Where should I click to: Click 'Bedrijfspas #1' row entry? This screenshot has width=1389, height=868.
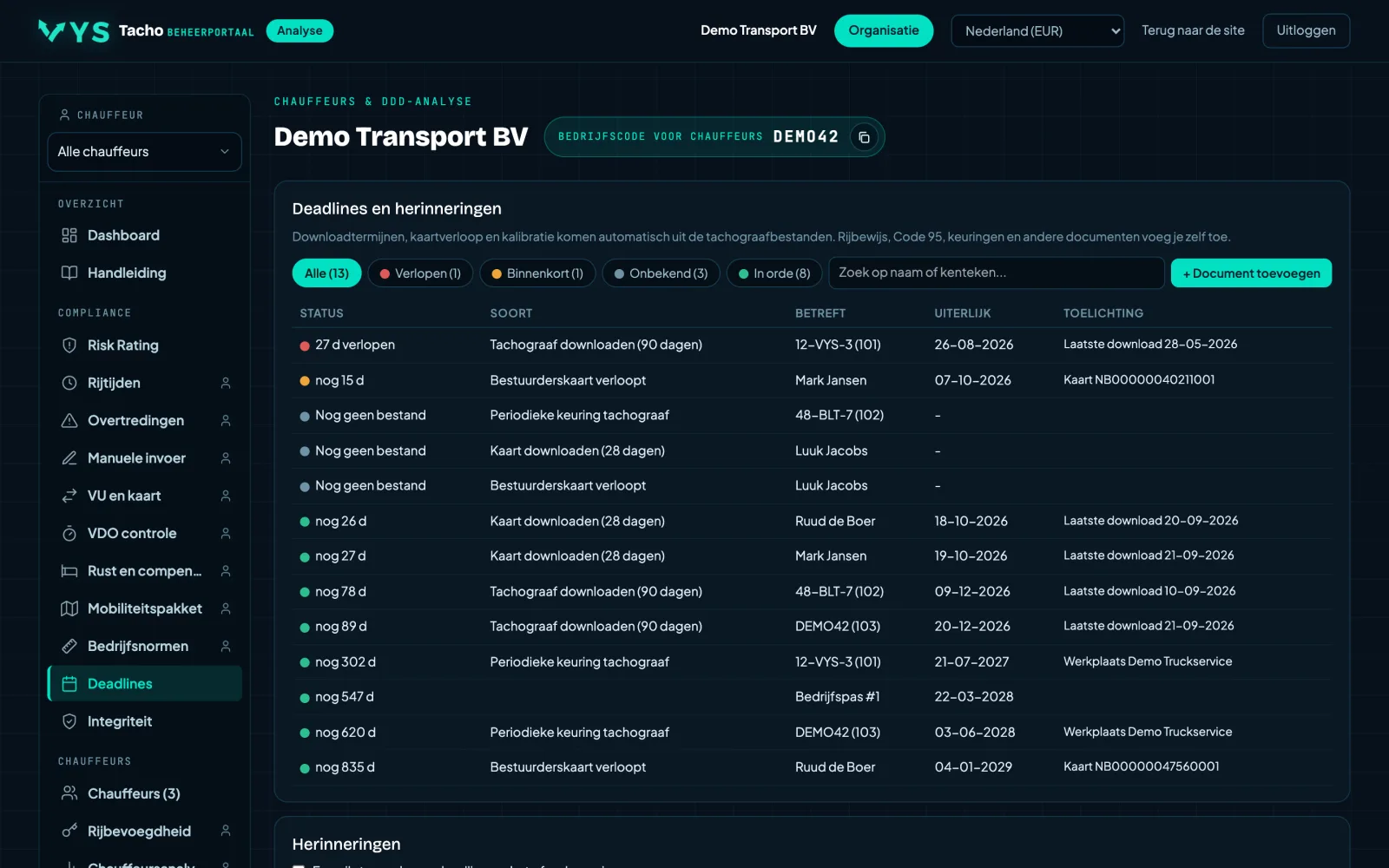838,697
